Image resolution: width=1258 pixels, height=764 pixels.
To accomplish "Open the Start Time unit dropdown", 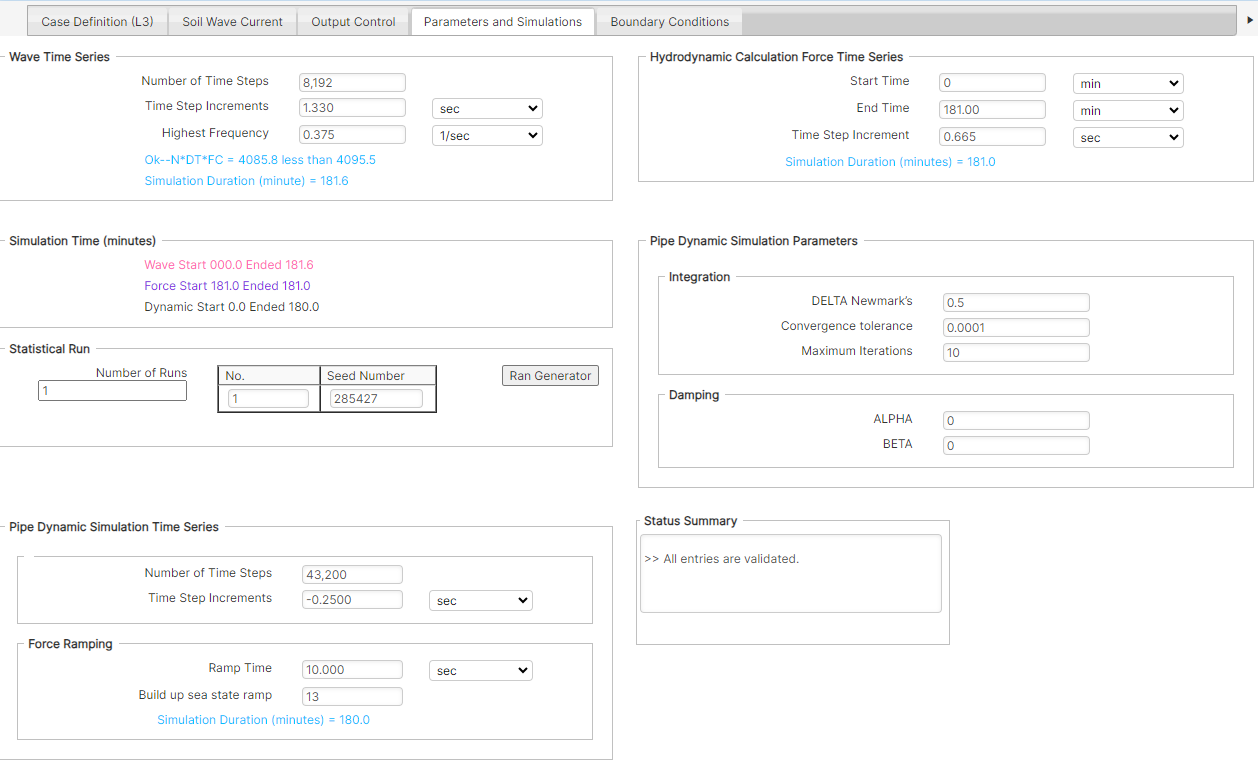I will [x=1128, y=83].
